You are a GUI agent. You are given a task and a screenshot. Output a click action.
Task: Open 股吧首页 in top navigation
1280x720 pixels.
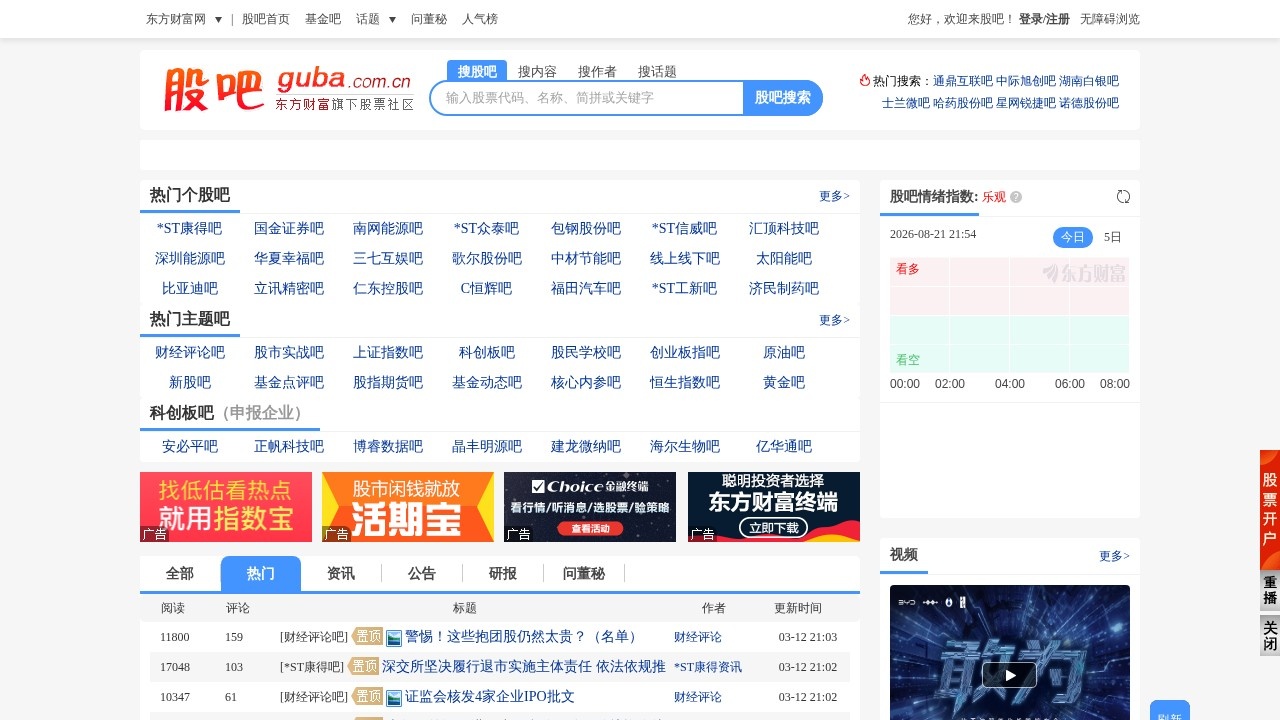266,19
